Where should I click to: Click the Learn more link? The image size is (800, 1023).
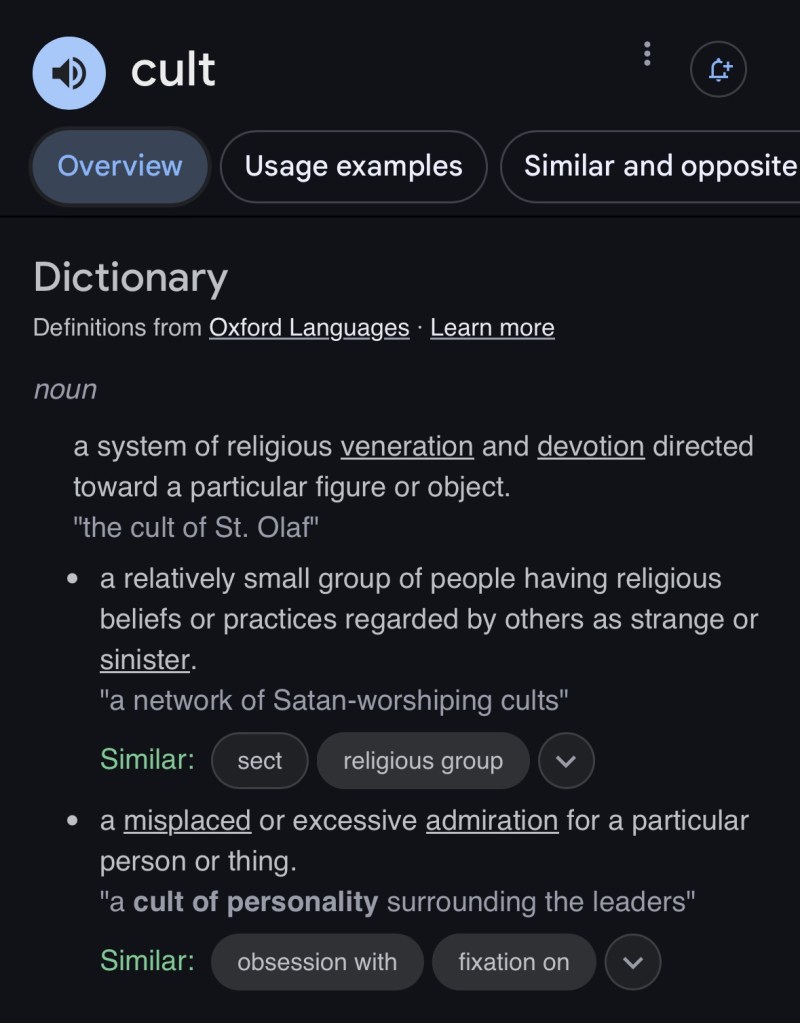pos(492,328)
